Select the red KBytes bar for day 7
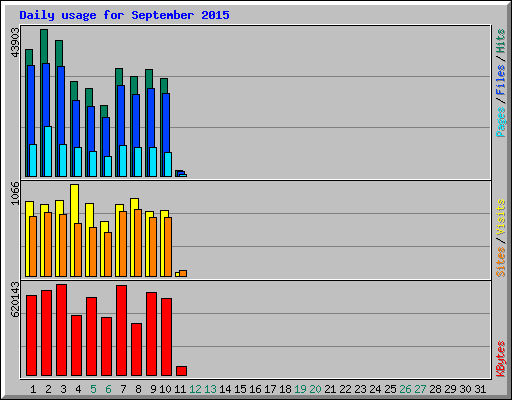The image size is (512, 400). 122,331
